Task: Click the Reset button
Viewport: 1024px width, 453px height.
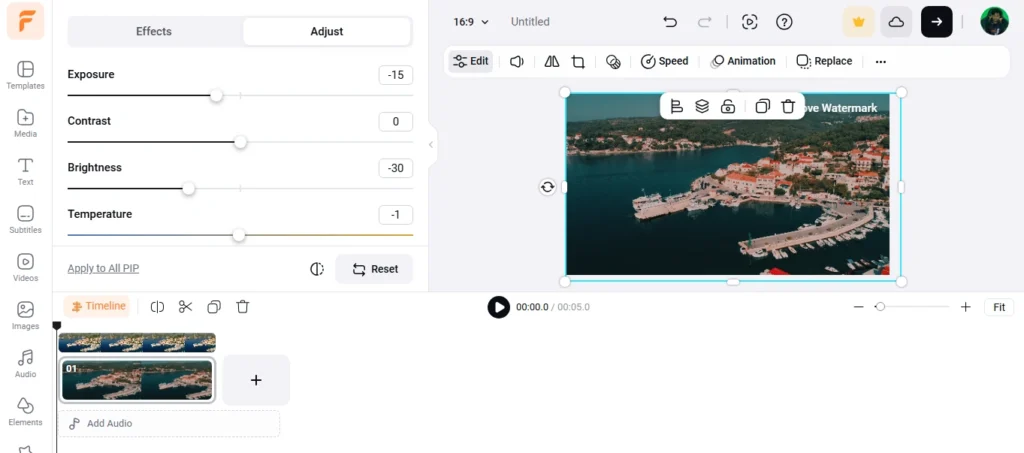Action: coord(374,269)
